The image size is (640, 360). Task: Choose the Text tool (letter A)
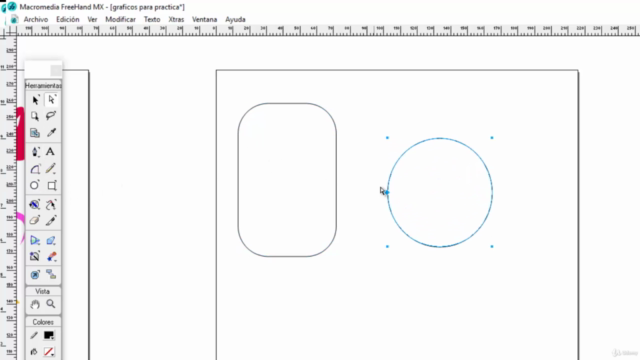(x=50, y=152)
